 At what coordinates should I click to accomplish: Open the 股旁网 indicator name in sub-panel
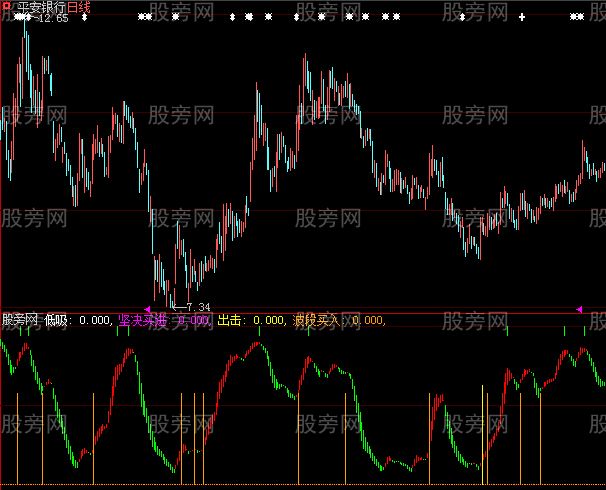tap(20, 320)
